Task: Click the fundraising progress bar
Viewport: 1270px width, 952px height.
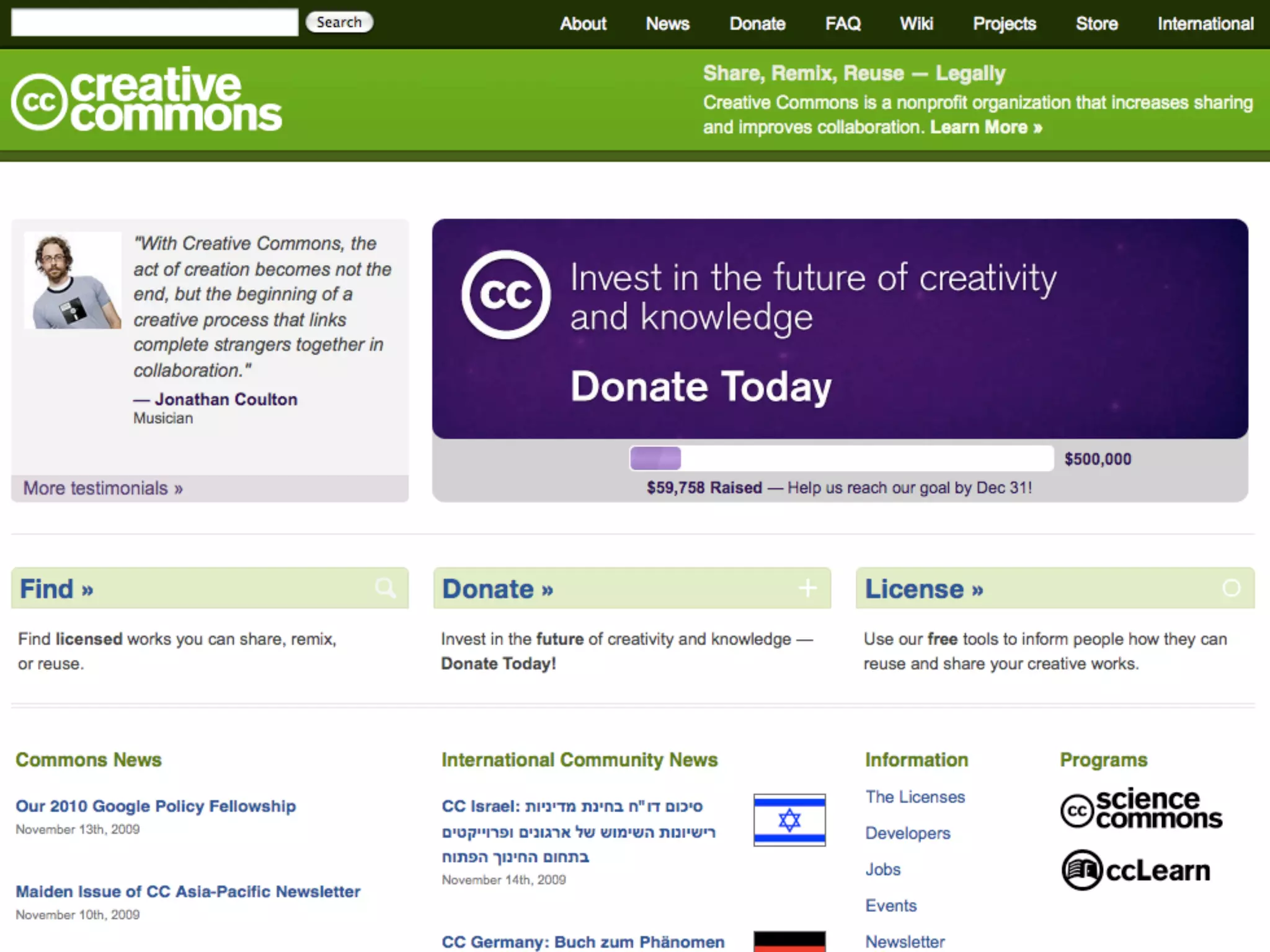Action: pos(841,459)
